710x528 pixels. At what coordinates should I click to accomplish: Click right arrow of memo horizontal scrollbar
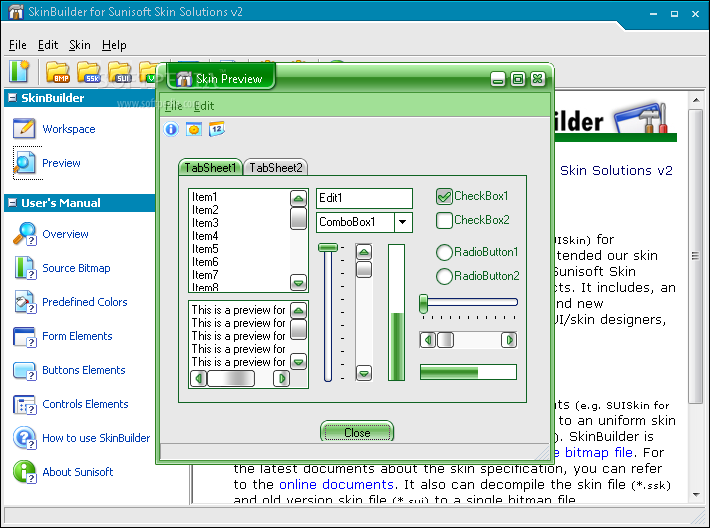[281, 378]
